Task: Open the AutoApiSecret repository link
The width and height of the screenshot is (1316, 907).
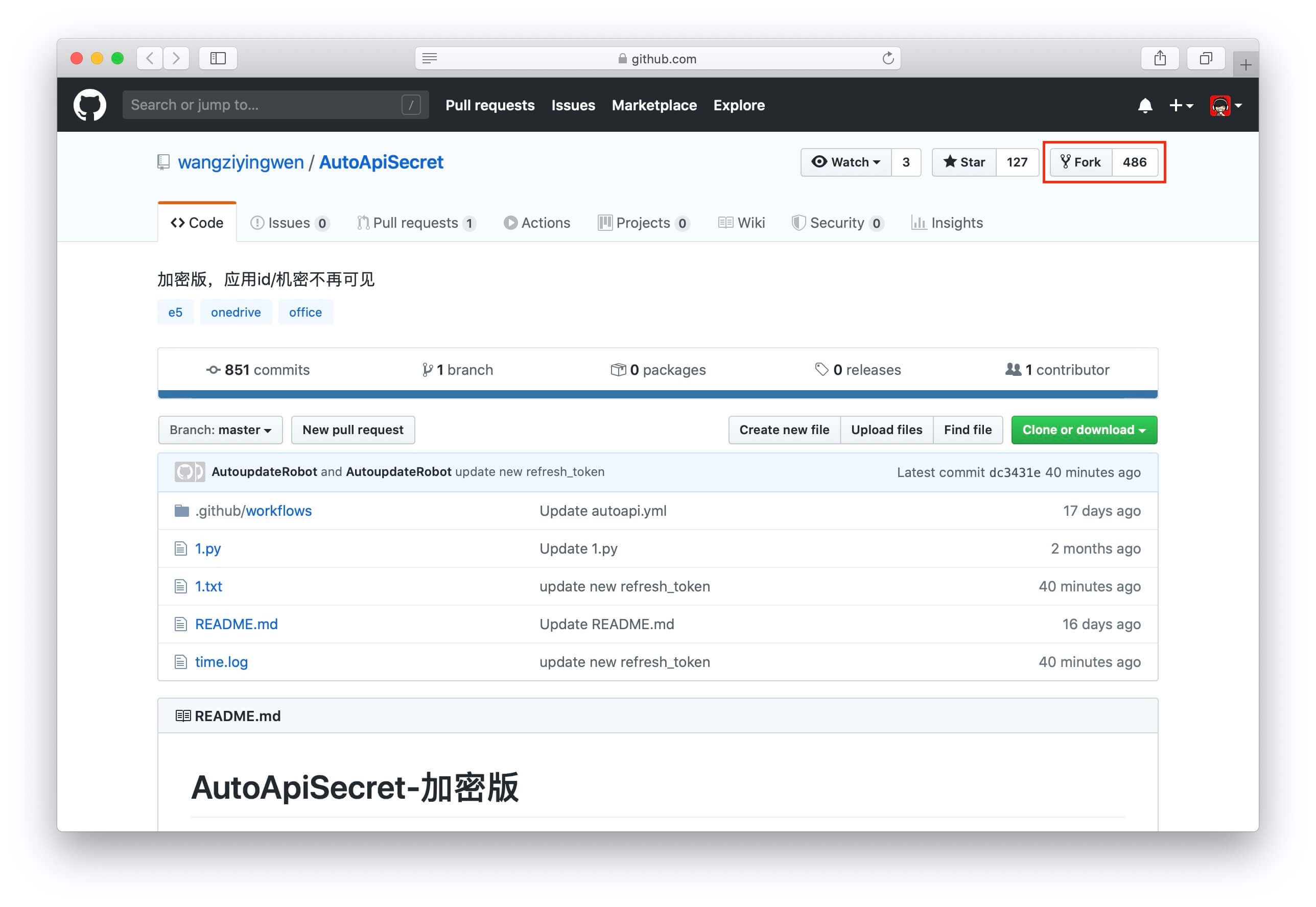Action: [x=381, y=162]
